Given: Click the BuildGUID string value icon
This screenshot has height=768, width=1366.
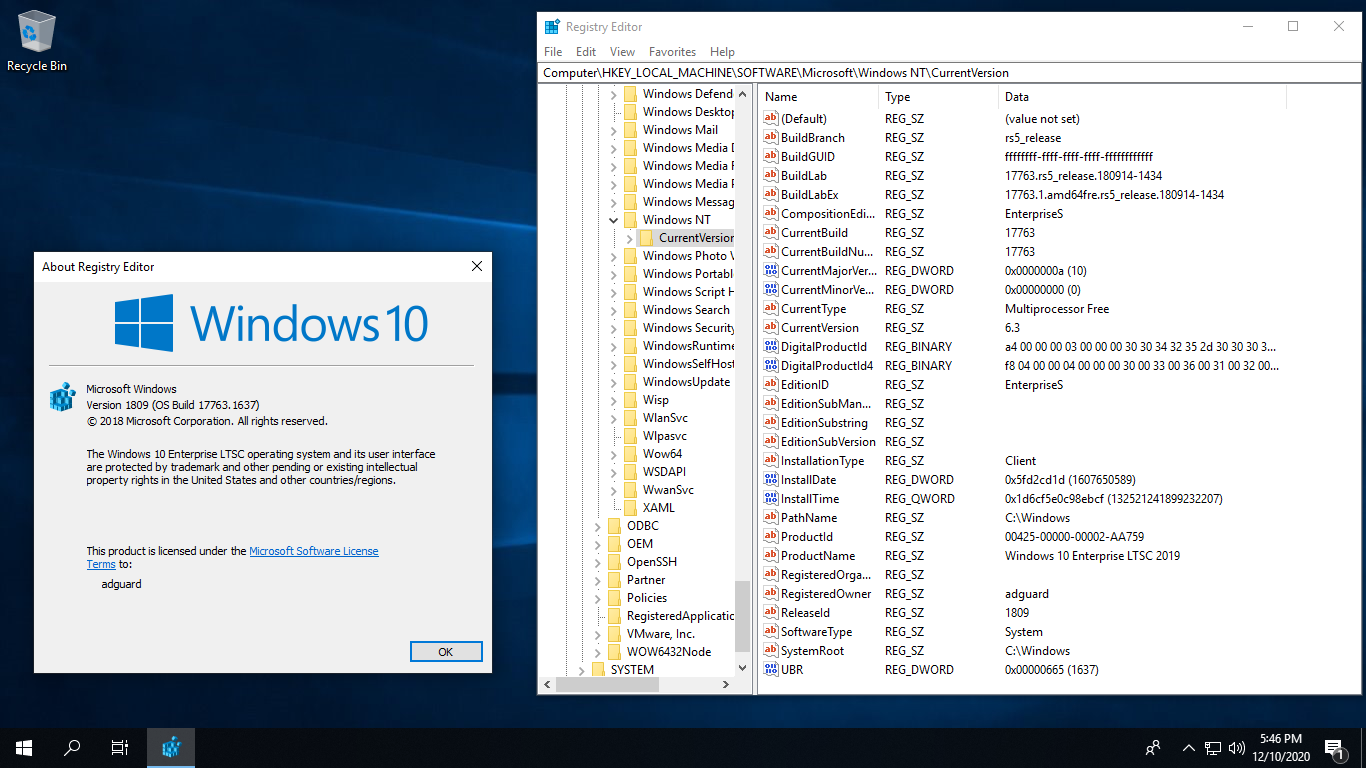Looking at the screenshot, I should point(770,156).
